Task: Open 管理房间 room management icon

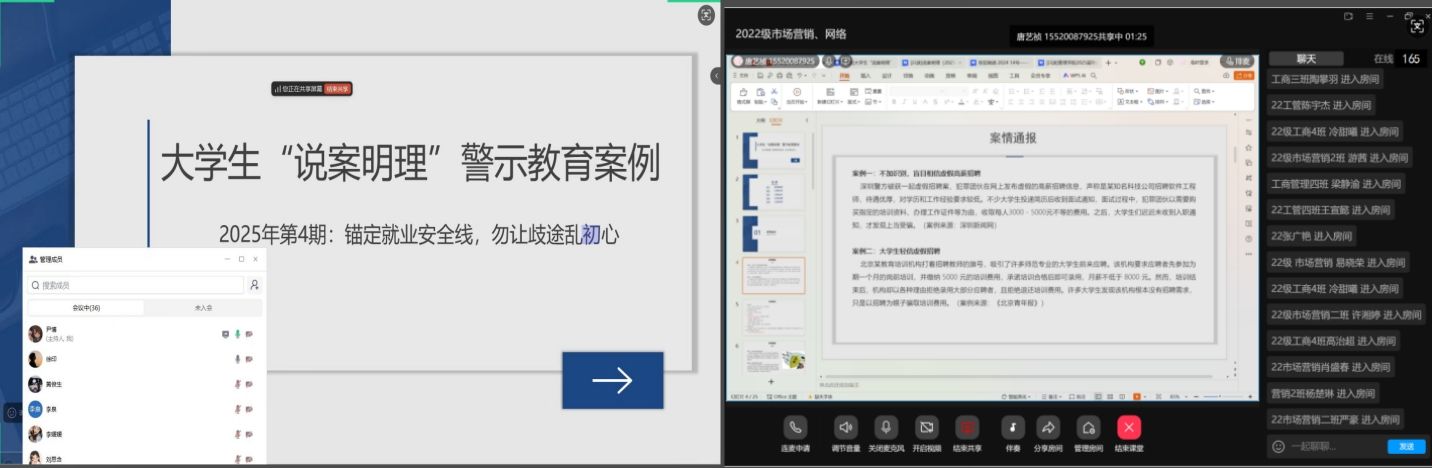Action: click(x=1088, y=427)
